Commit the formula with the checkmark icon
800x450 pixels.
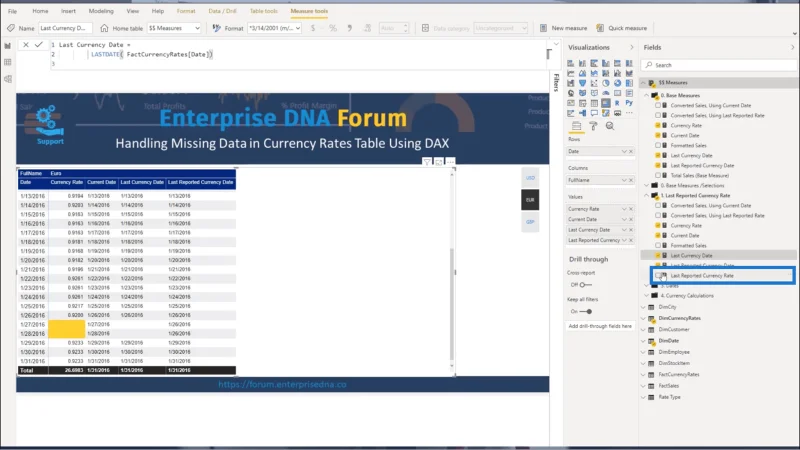click(x=39, y=45)
